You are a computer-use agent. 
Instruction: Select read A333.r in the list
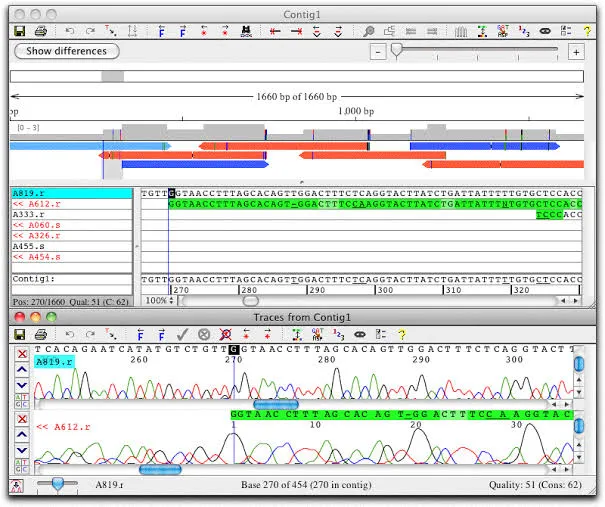click(x=72, y=215)
